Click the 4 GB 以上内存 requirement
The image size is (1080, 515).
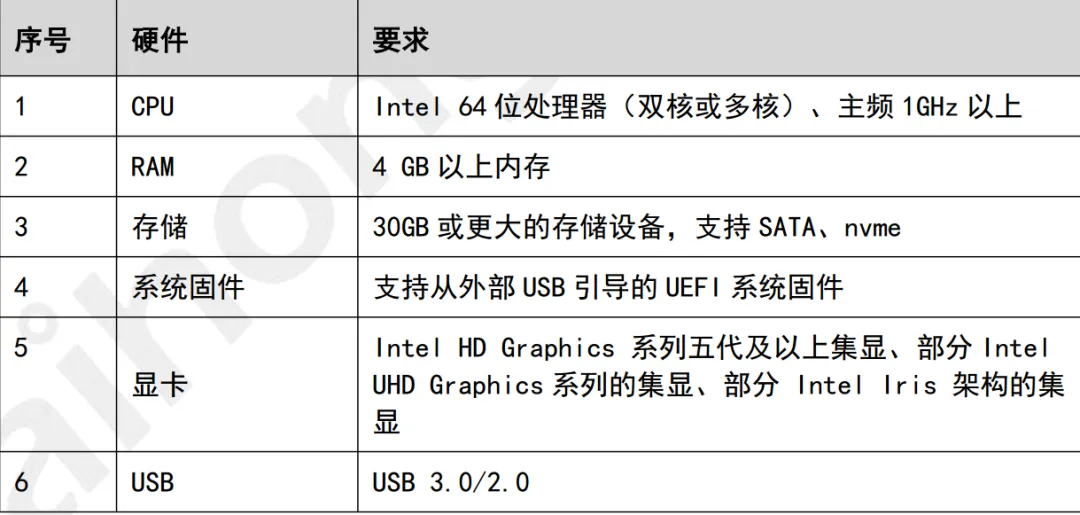(461, 166)
